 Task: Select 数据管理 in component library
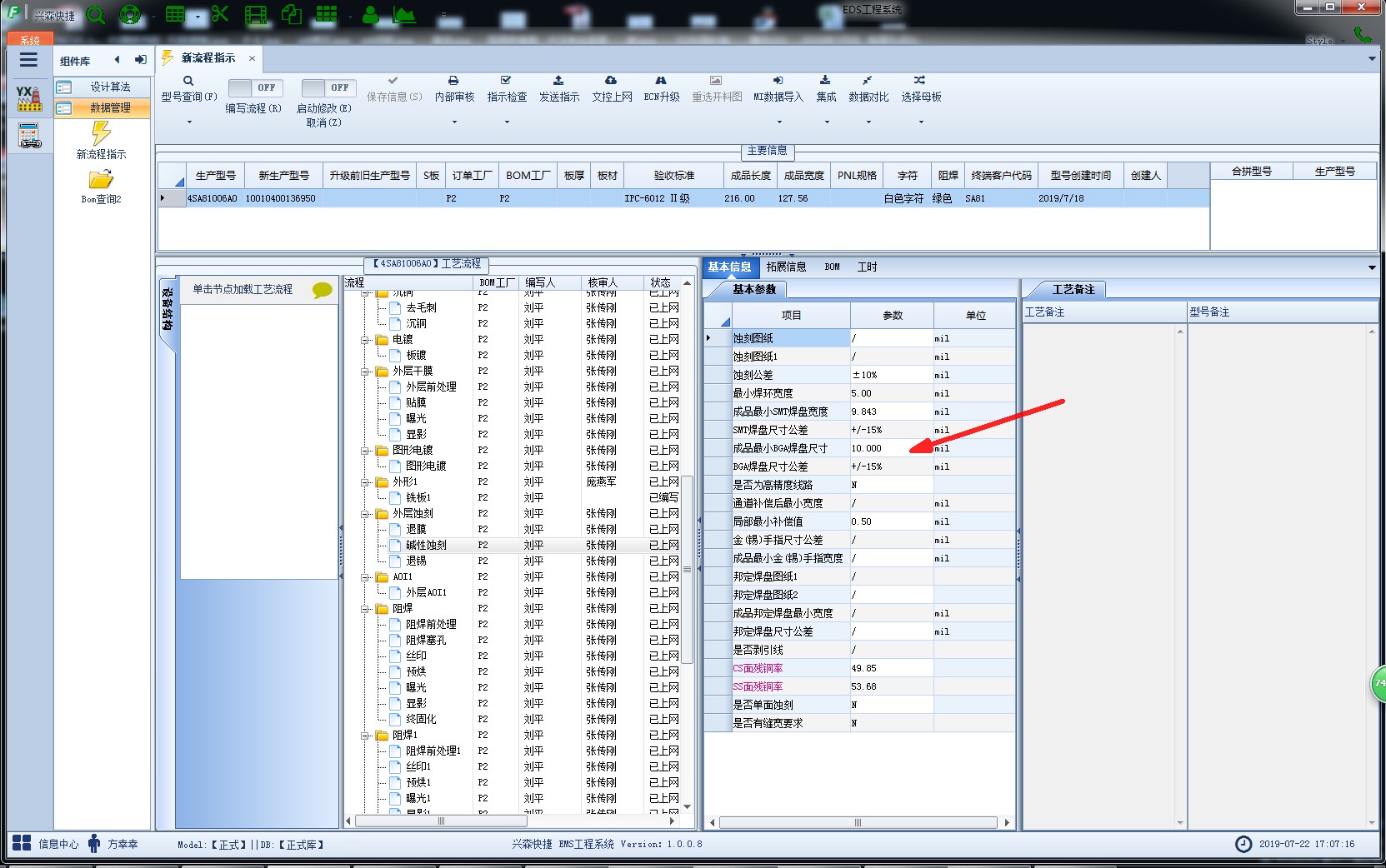pyautogui.click(x=103, y=107)
